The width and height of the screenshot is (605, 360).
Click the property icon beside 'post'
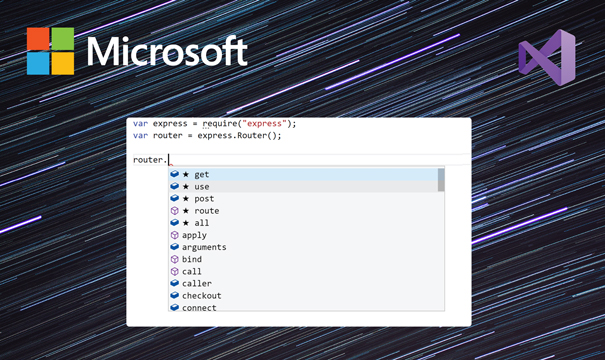[174, 198]
